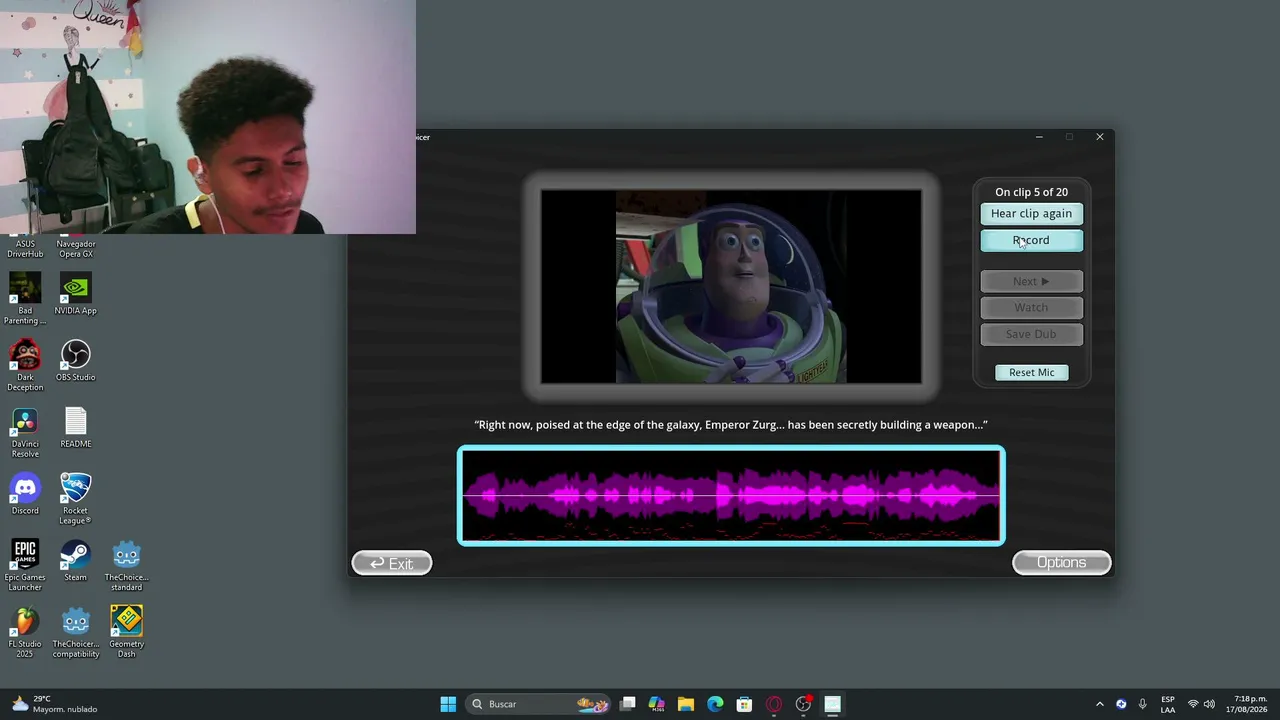
Task: Show hidden system tray icons
Action: coord(1100,704)
